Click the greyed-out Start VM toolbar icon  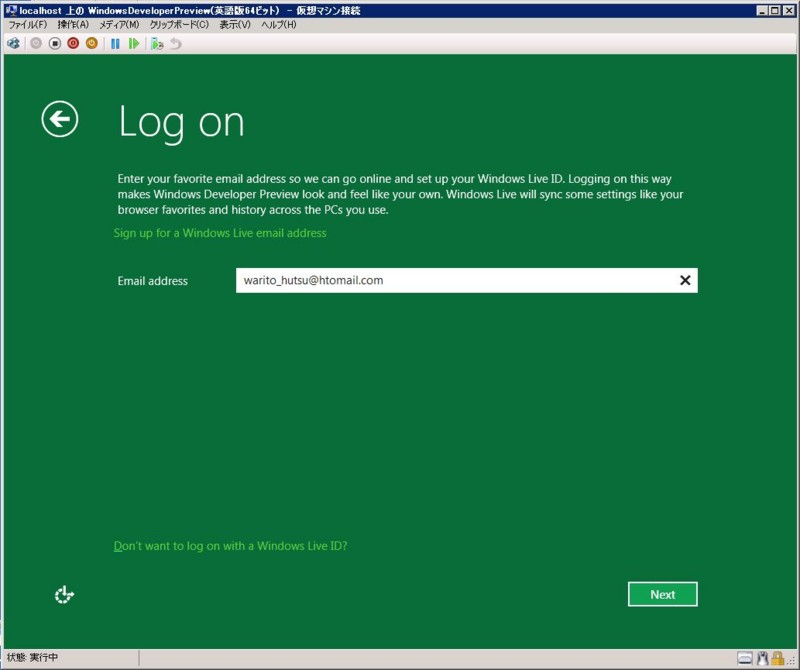[x=36, y=44]
